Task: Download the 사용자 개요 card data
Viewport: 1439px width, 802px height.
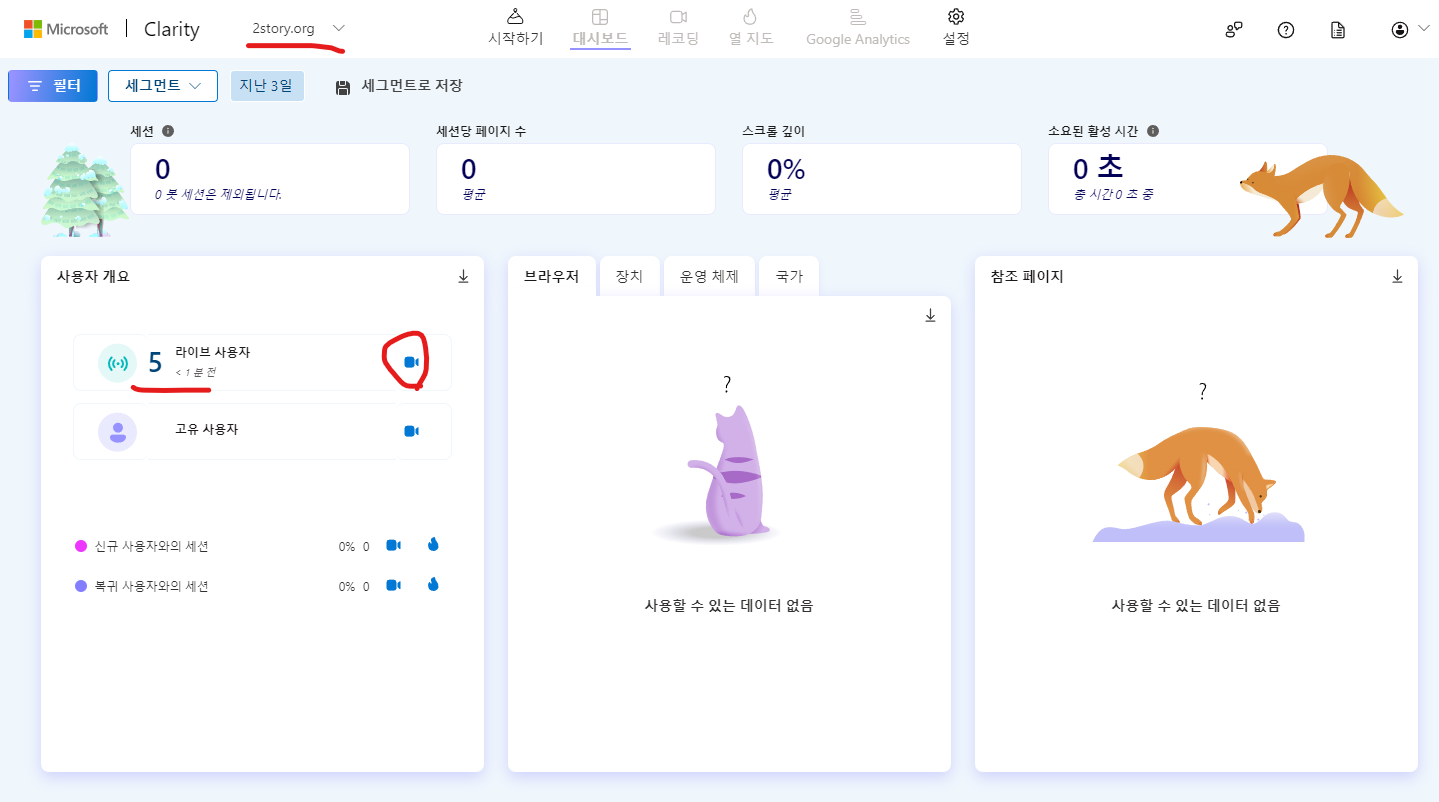Action: (463, 276)
